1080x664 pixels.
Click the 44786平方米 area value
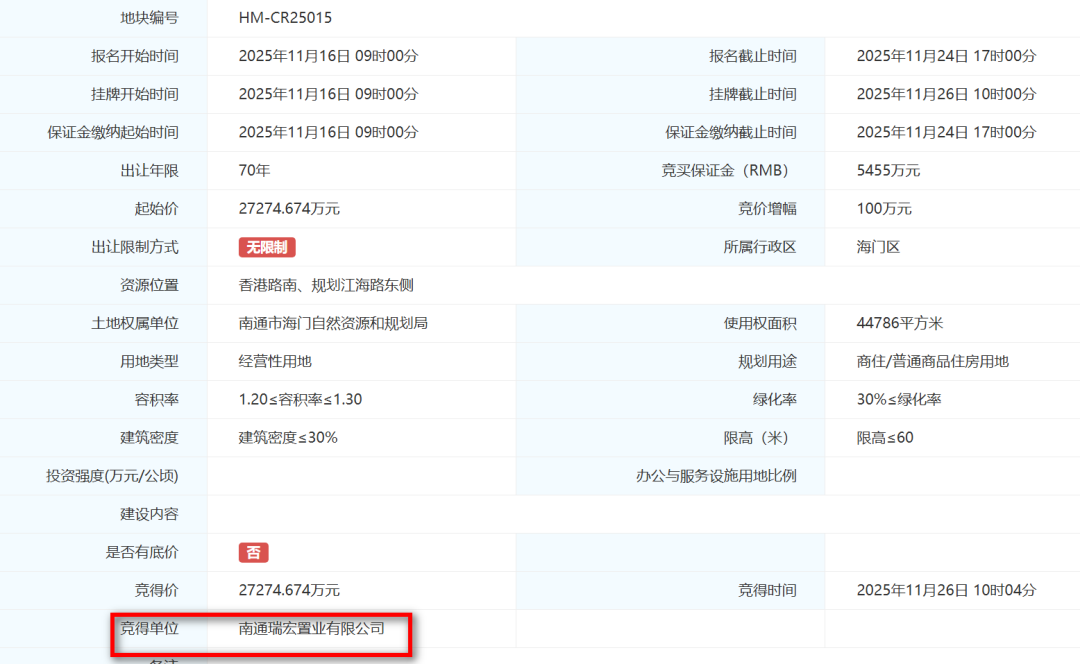pyautogui.click(x=900, y=323)
